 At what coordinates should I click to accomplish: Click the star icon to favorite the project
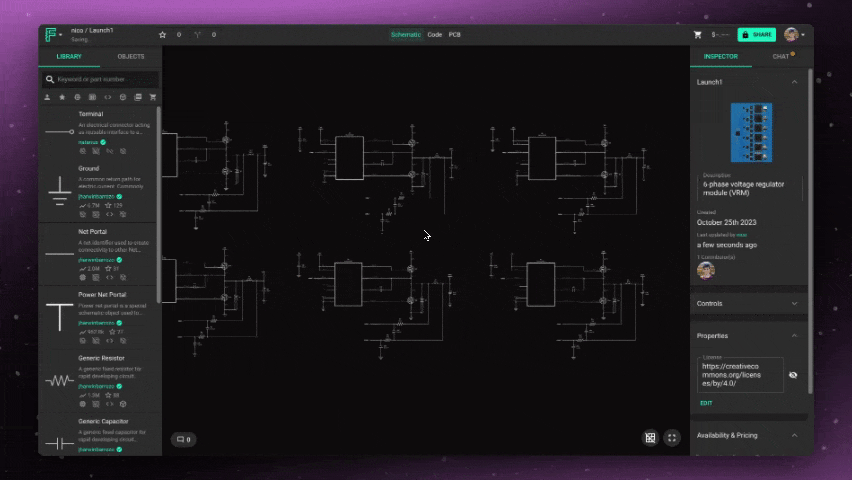click(x=163, y=35)
